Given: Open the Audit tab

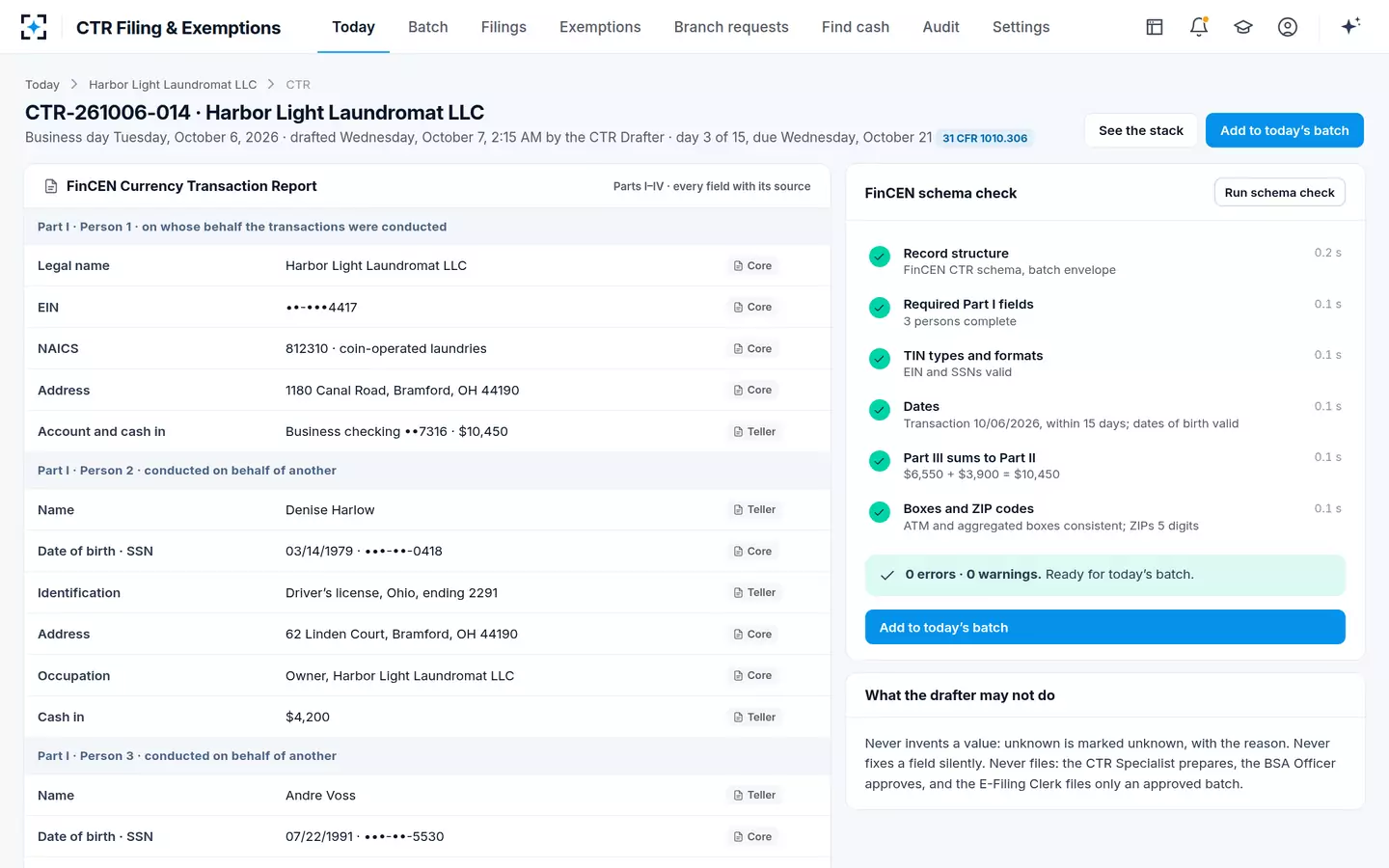Looking at the screenshot, I should [x=940, y=27].
